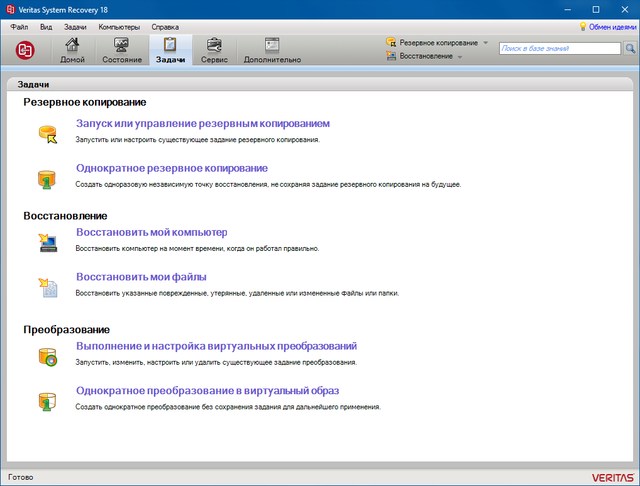Open the Сервис tools view
The image size is (640, 486).
(x=213, y=50)
